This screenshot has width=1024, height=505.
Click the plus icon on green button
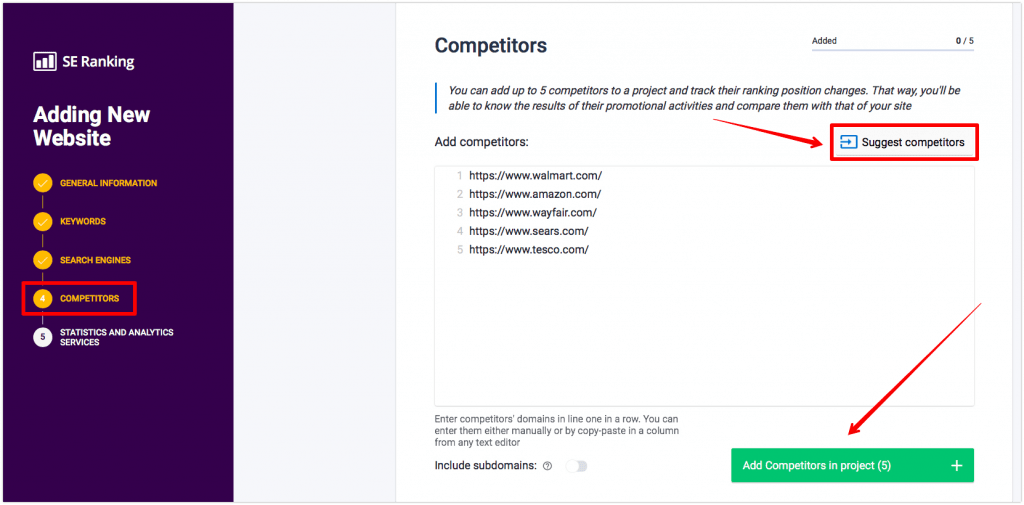pyautogui.click(x=957, y=465)
